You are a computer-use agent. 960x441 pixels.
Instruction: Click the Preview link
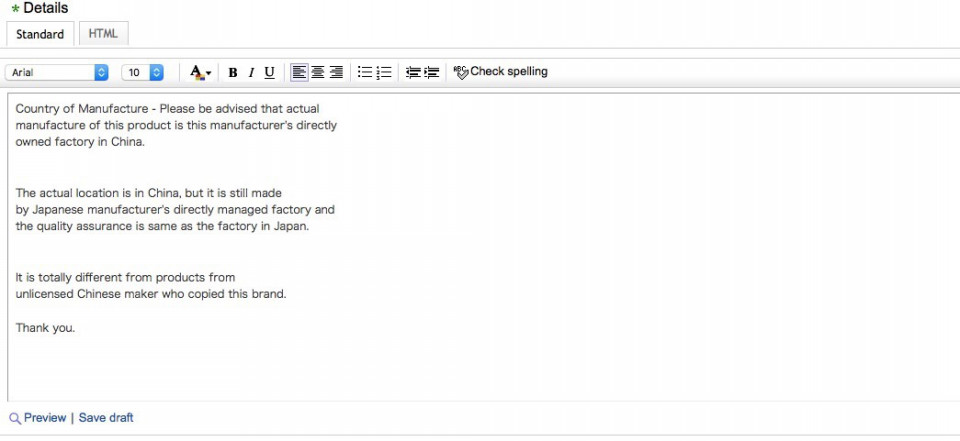(45, 418)
